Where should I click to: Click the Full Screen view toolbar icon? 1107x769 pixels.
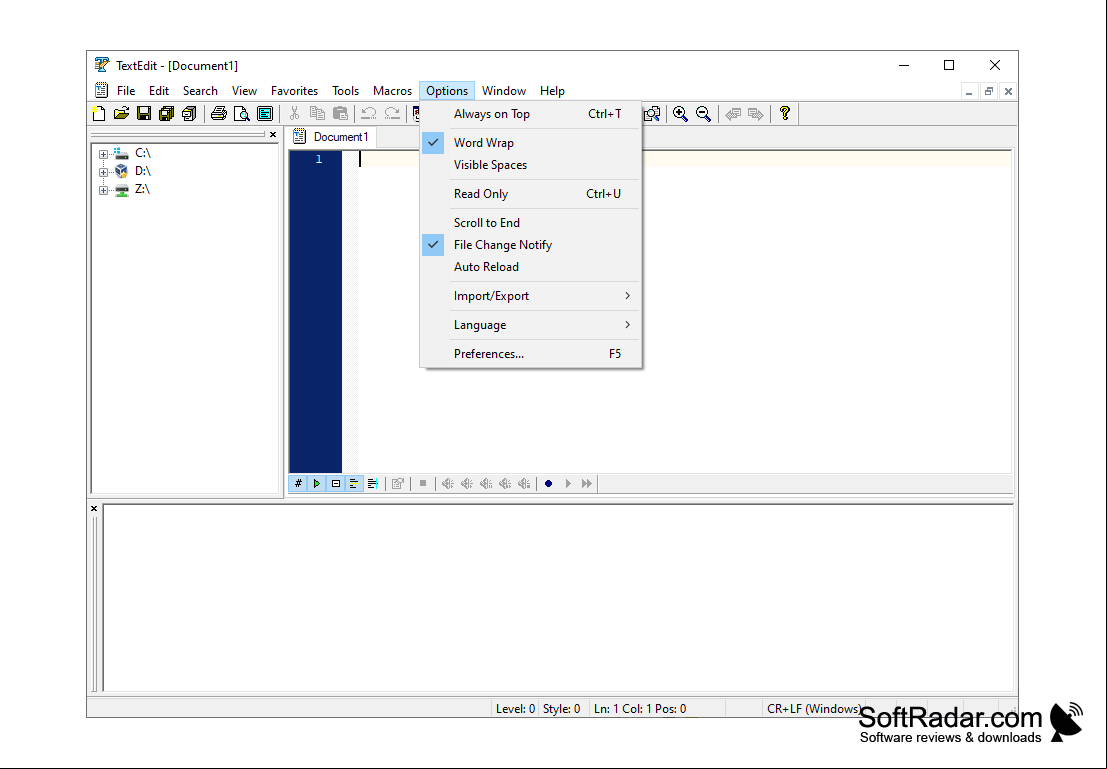click(265, 114)
